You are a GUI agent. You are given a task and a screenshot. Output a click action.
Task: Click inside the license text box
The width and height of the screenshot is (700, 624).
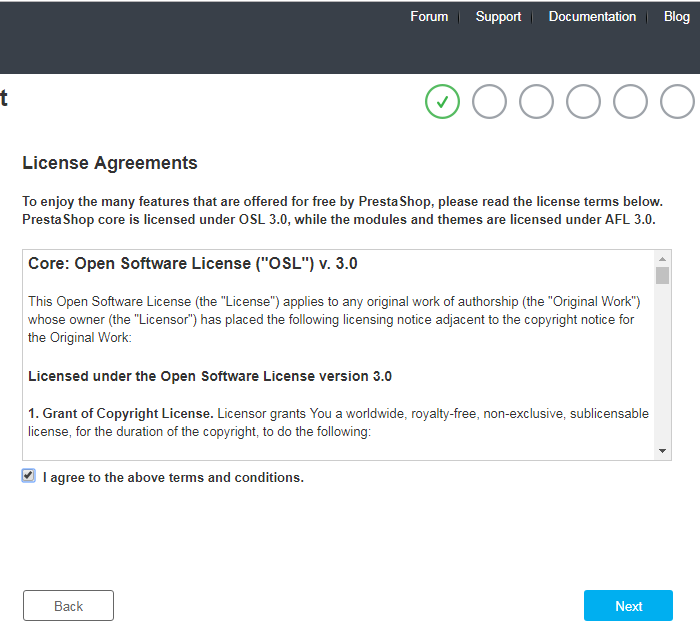(x=339, y=355)
